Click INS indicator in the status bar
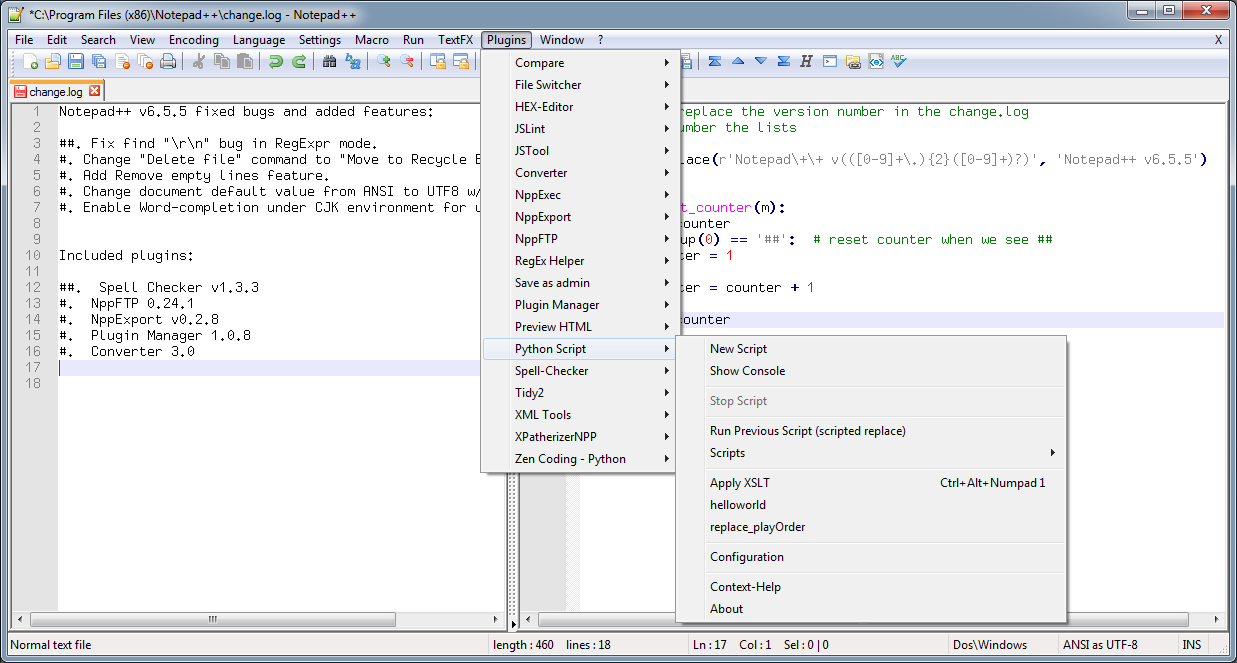This screenshot has height=663, width=1237. click(x=1192, y=645)
